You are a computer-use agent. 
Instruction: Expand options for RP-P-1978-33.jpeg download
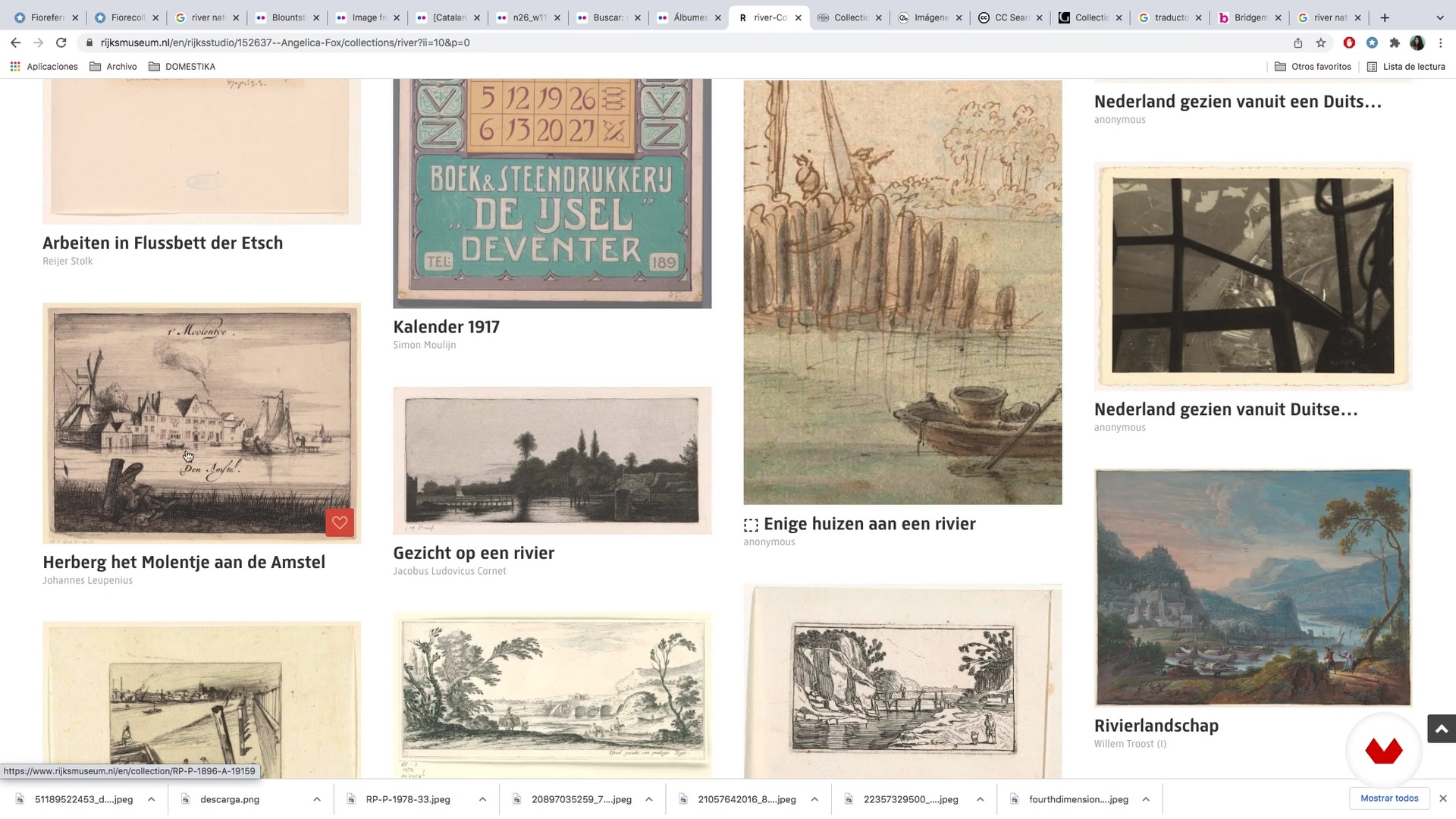tap(482, 799)
